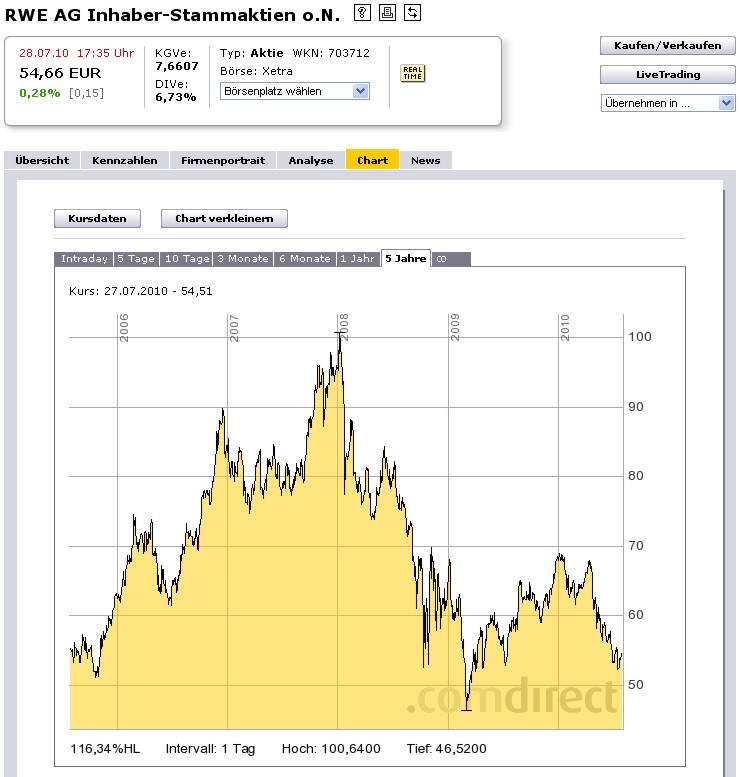The height and width of the screenshot is (777, 740).
Task: Click the Chart verkleinern button
Action: (224, 218)
